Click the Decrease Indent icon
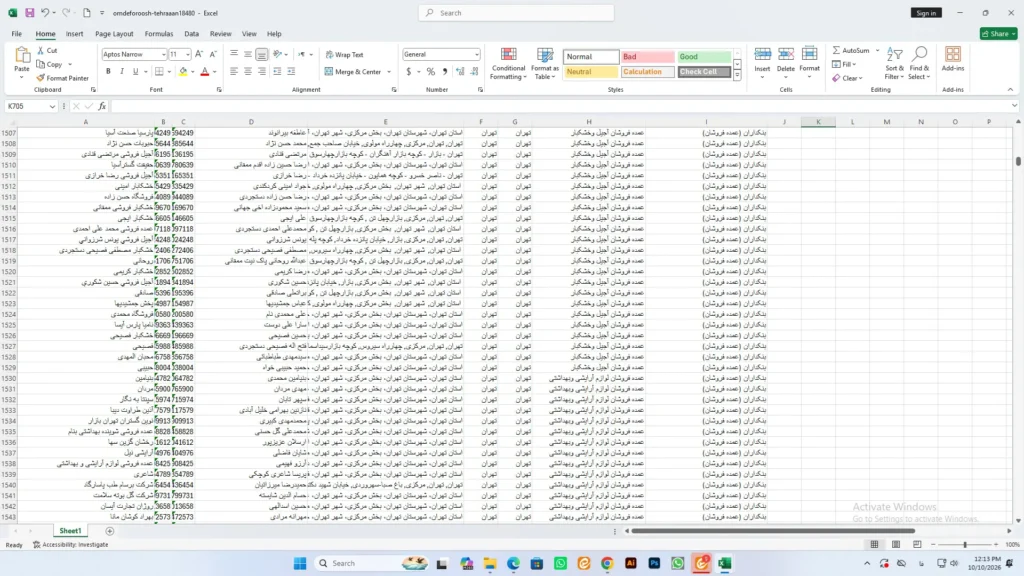The width and height of the screenshot is (1024, 576). [277, 71]
